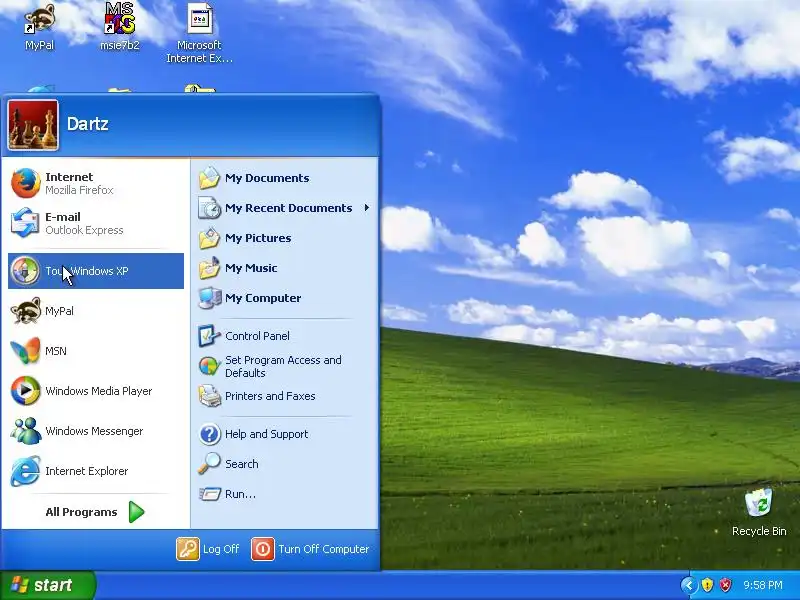This screenshot has width=800, height=600.
Task: Select the MyPal desktop shortcut
Action: click(40, 26)
